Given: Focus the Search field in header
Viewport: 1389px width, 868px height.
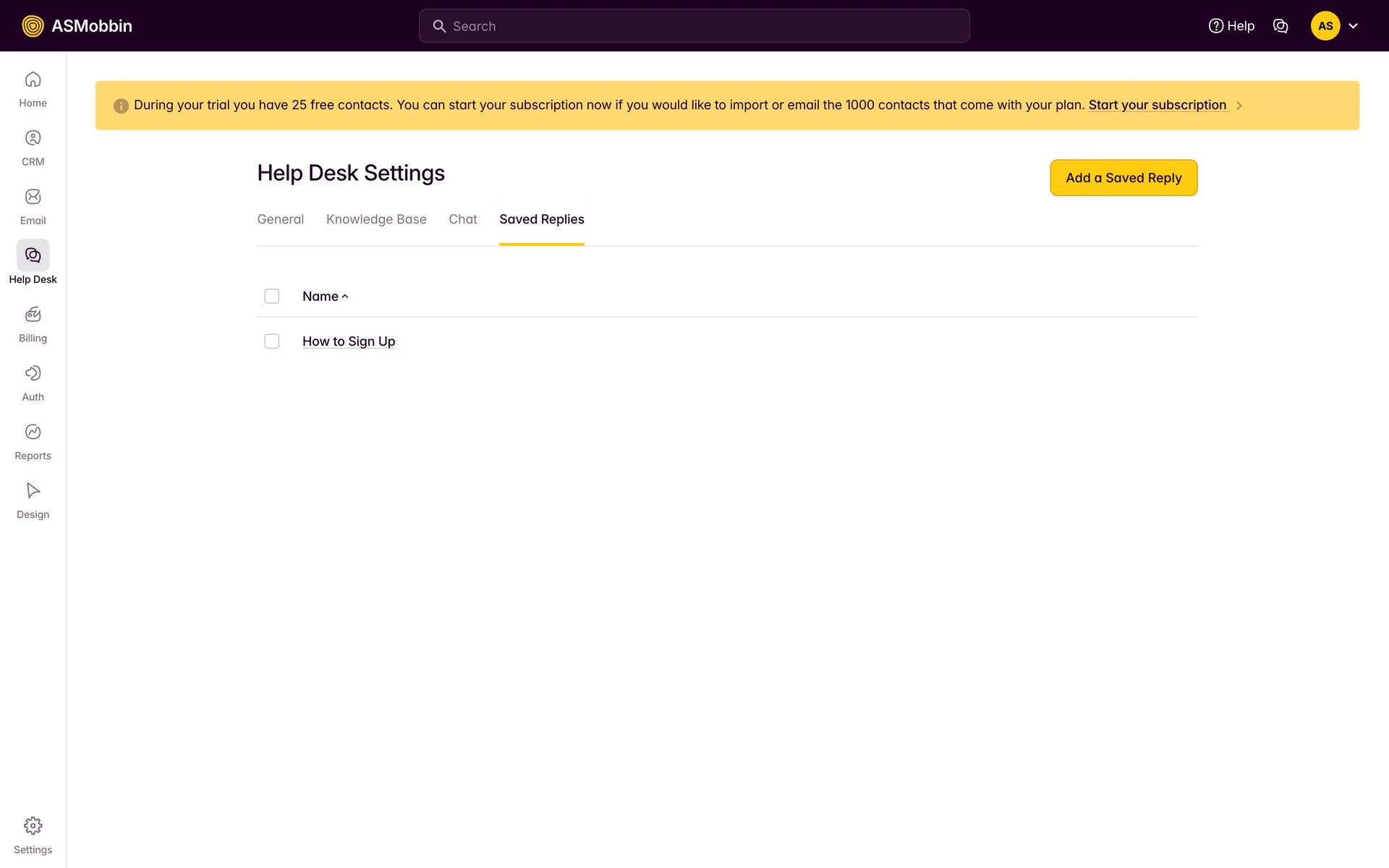Looking at the screenshot, I should click(x=694, y=26).
